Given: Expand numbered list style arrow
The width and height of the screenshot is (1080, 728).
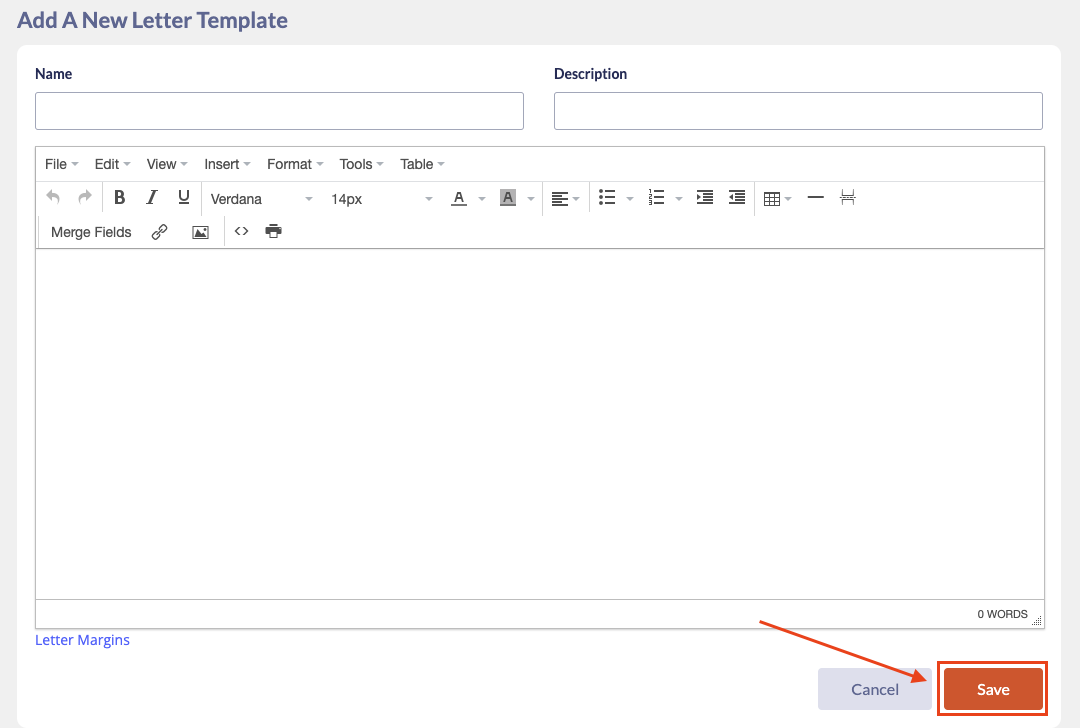Looking at the screenshot, I should pos(678,199).
